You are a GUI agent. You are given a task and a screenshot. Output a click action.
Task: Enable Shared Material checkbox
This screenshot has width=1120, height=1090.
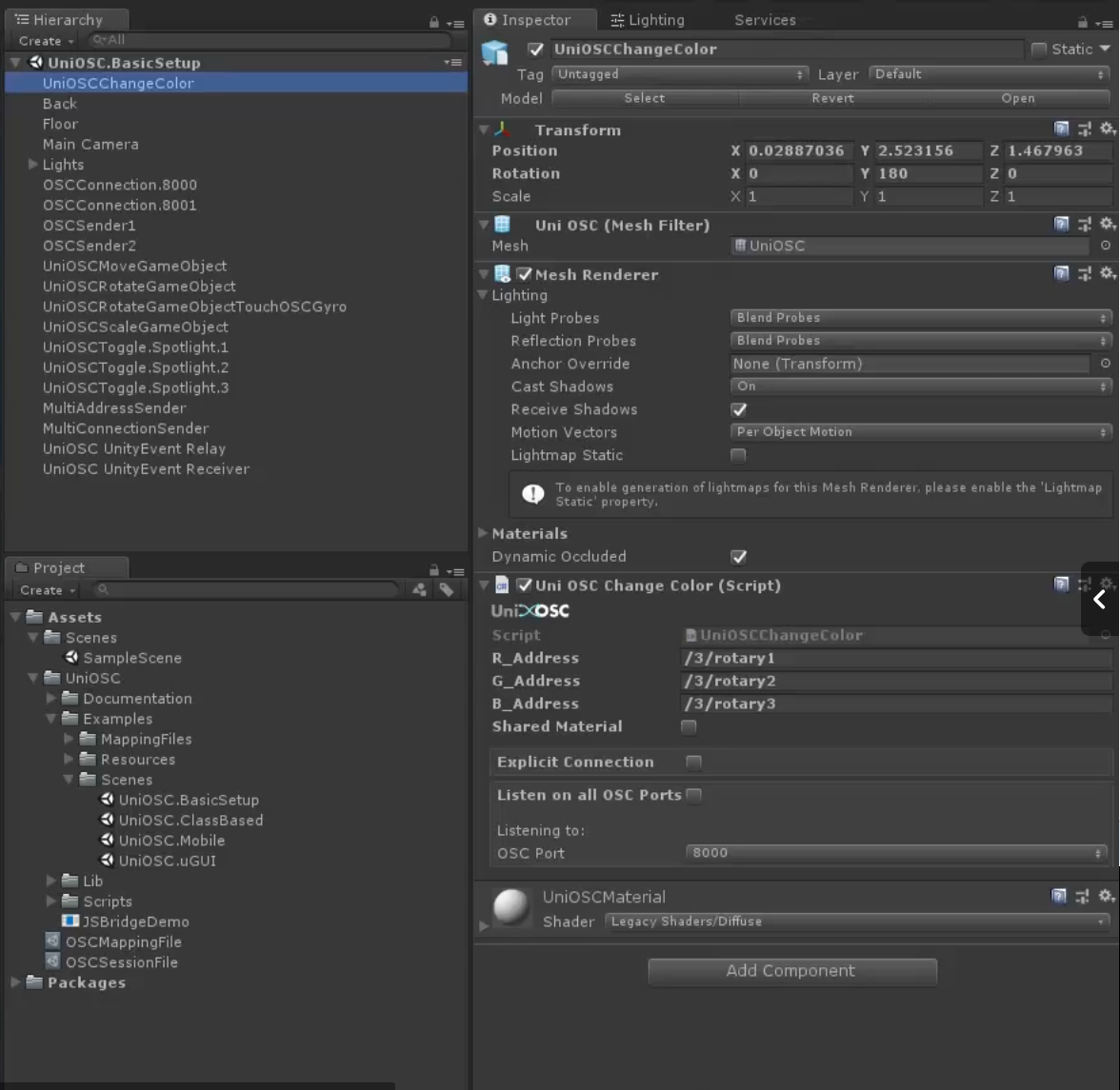[x=689, y=726]
